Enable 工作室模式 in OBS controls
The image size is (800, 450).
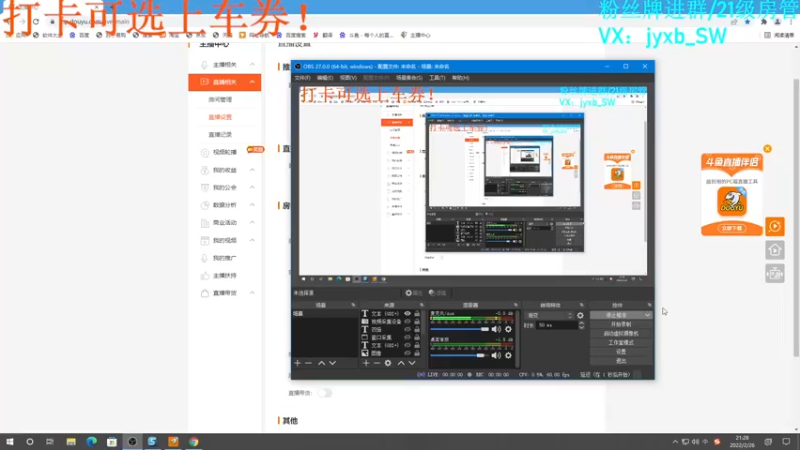click(621, 343)
